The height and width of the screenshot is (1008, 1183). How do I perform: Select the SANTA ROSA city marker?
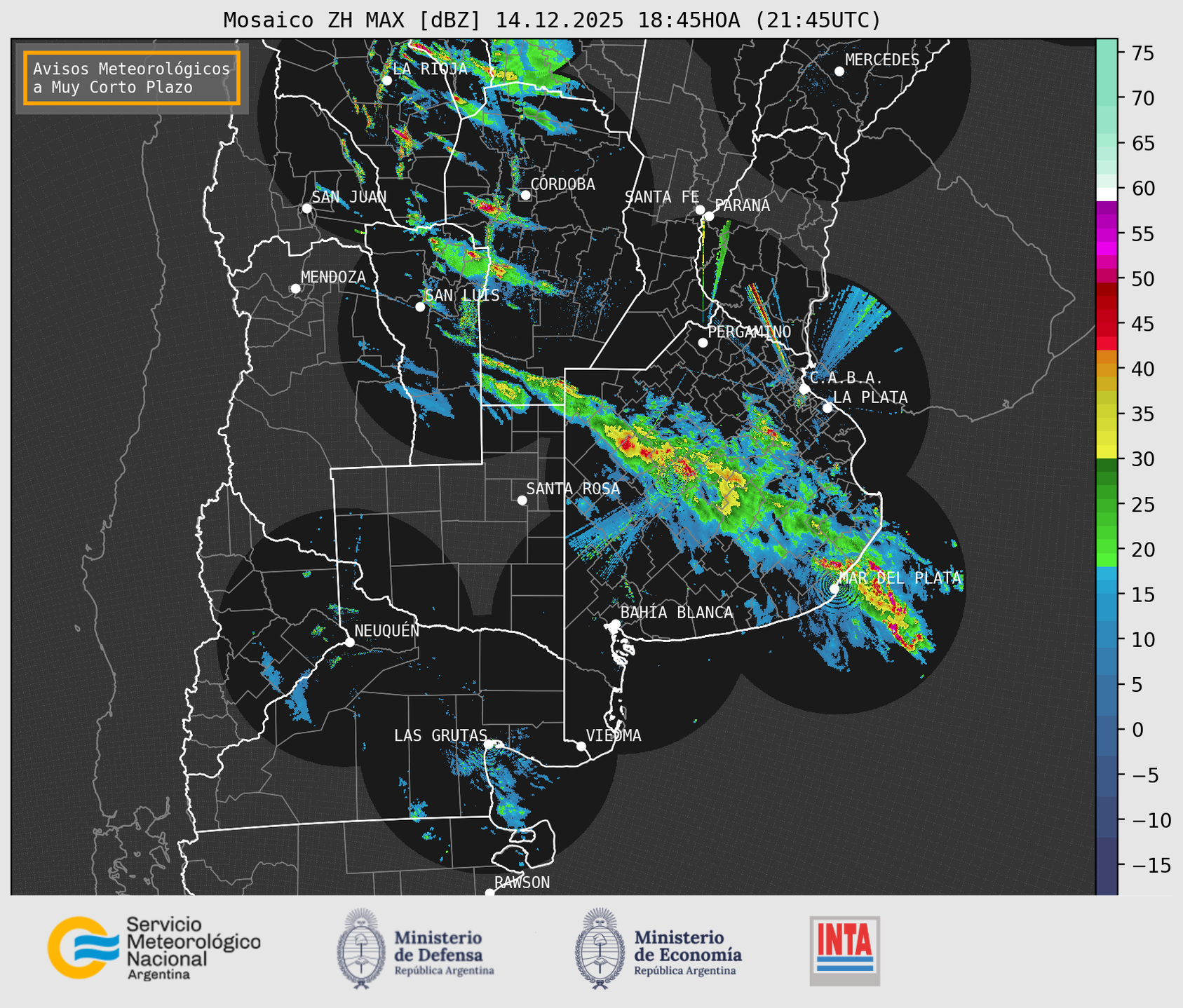522,500
